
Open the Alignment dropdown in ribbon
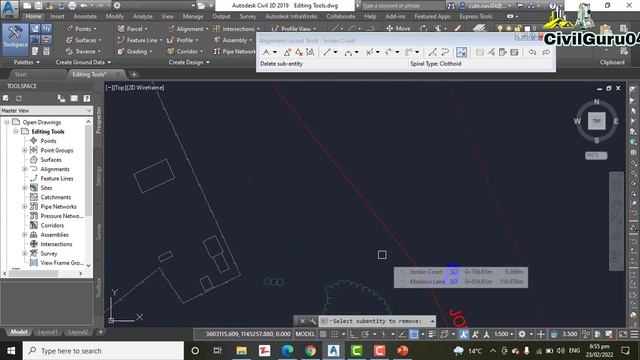coord(188,29)
